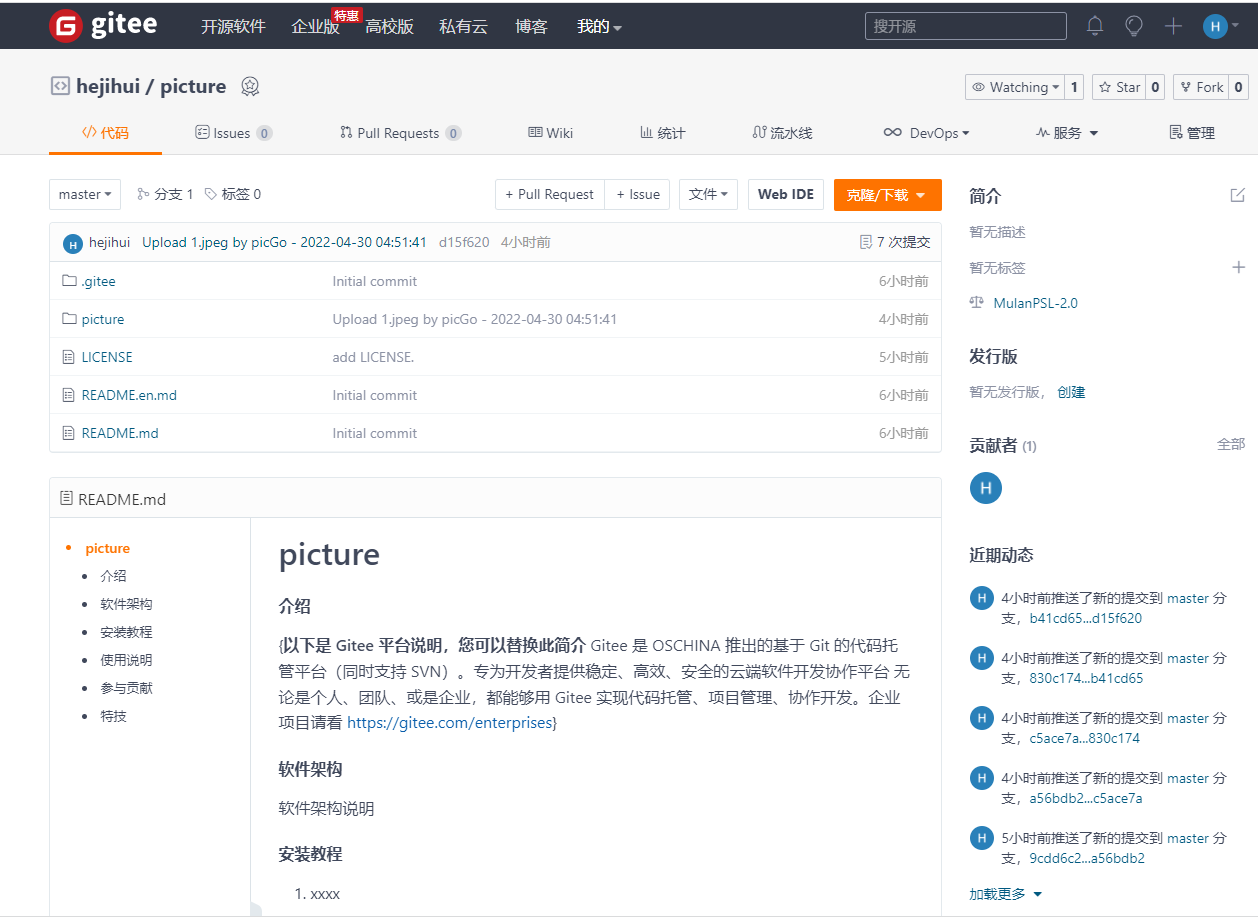Click the lightbulb icon in header

coord(1133,26)
